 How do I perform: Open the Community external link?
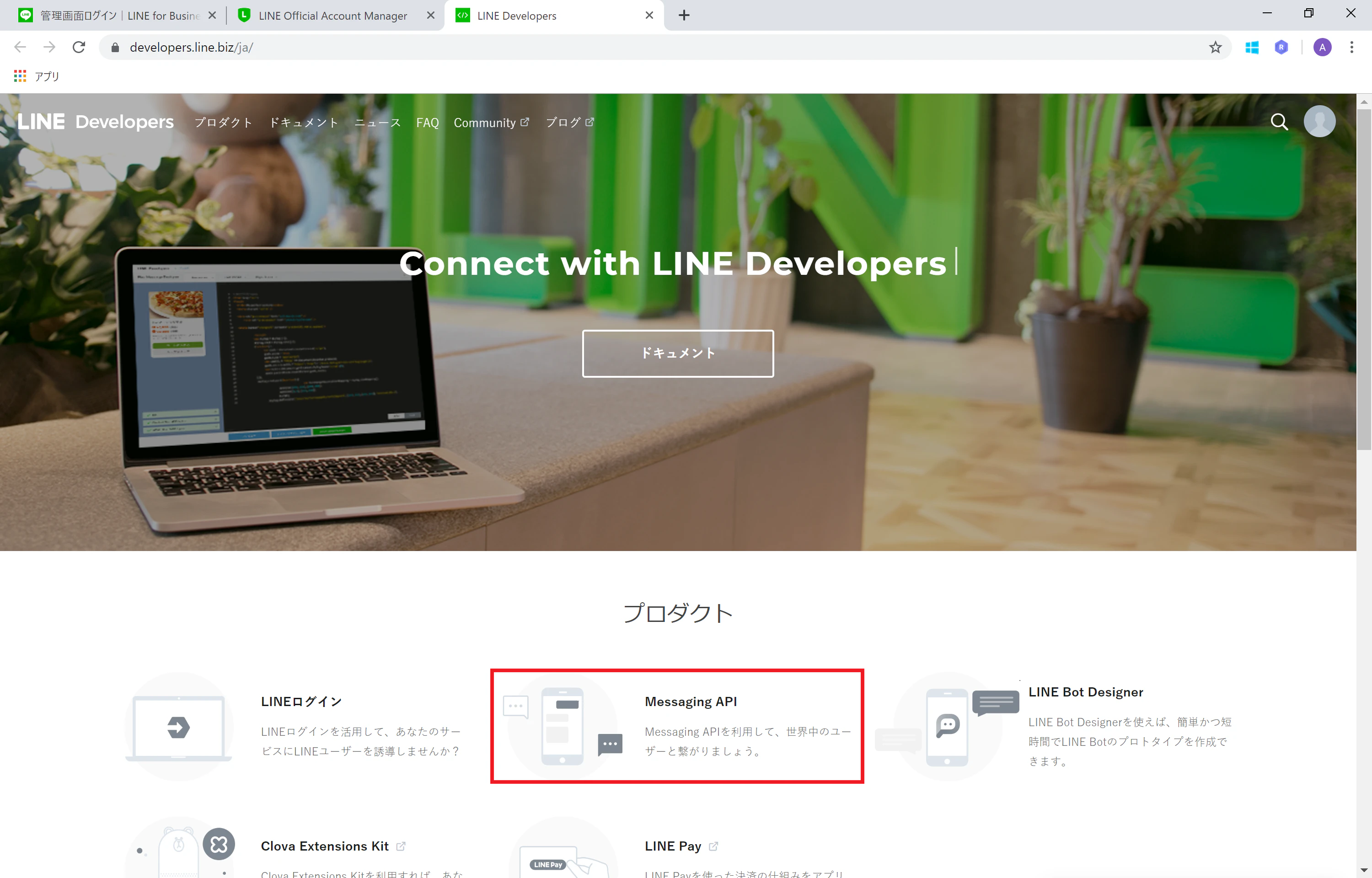[491, 123]
